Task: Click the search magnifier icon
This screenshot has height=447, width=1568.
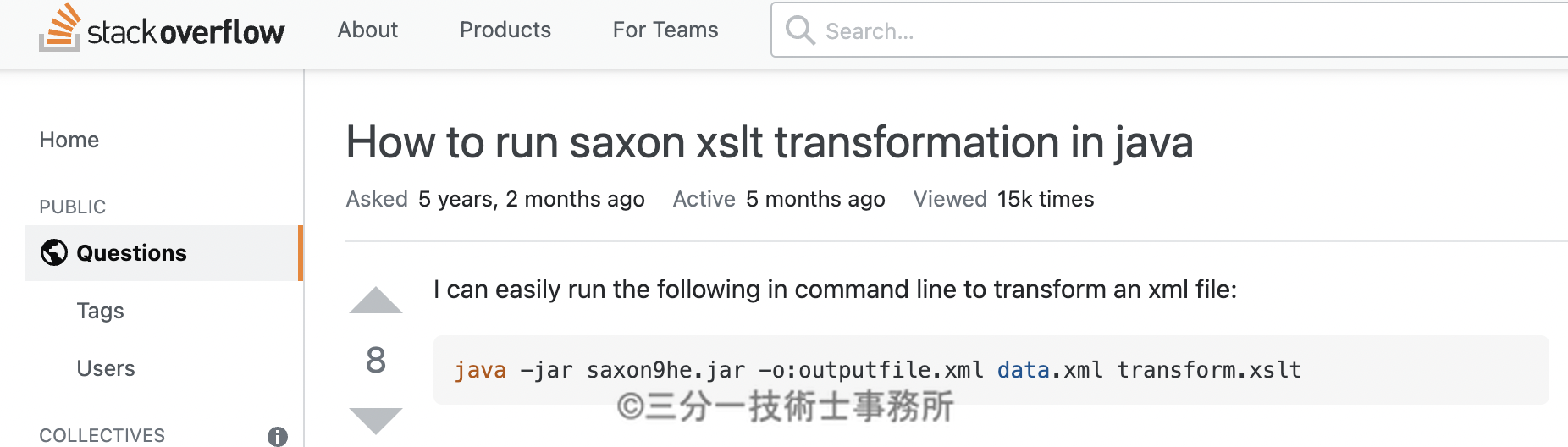Action: pyautogui.click(x=800, y=30)
